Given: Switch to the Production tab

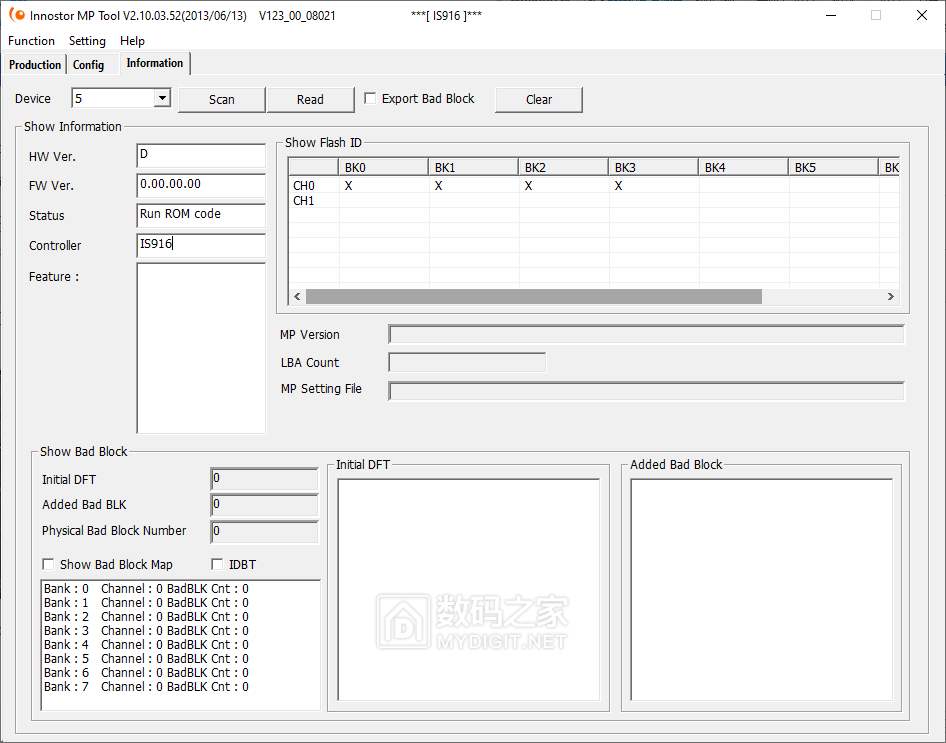Looking at the screenshot, I should point(35,65).
